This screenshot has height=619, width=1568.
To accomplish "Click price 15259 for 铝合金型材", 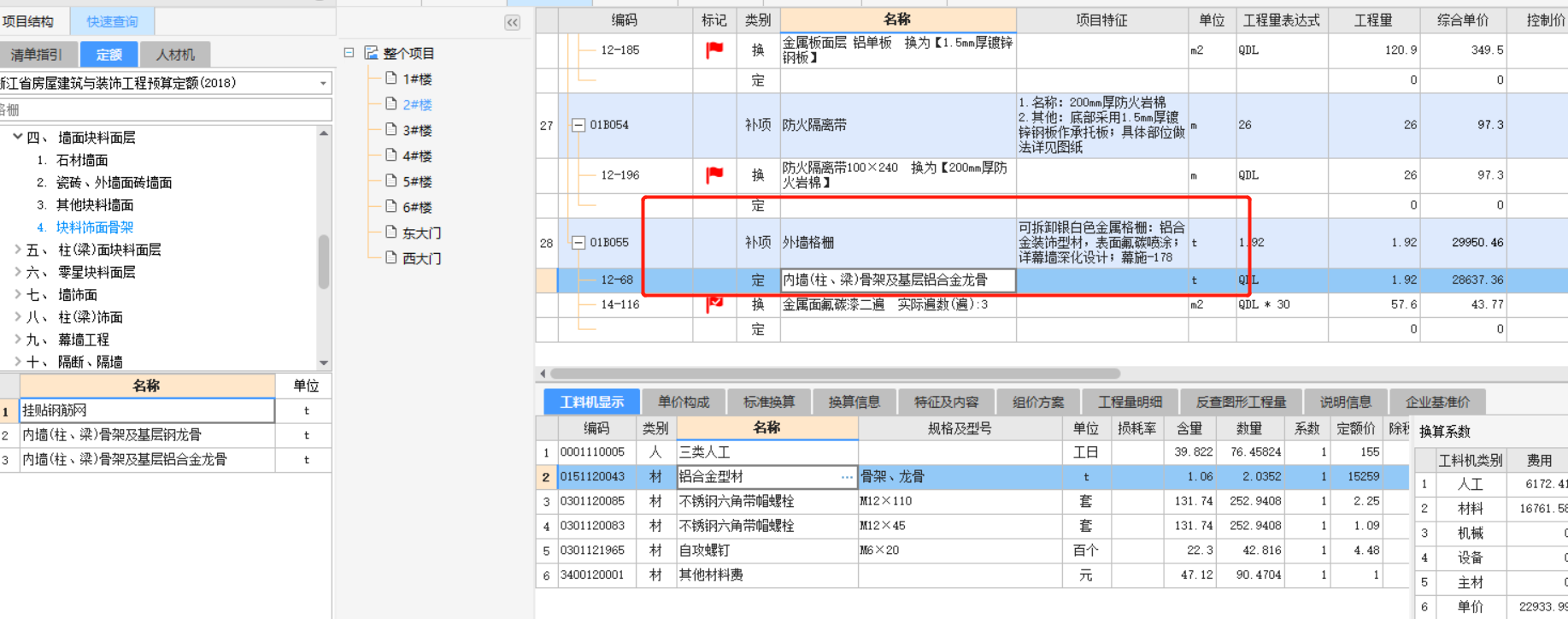I will click(x=1358, y=477).
